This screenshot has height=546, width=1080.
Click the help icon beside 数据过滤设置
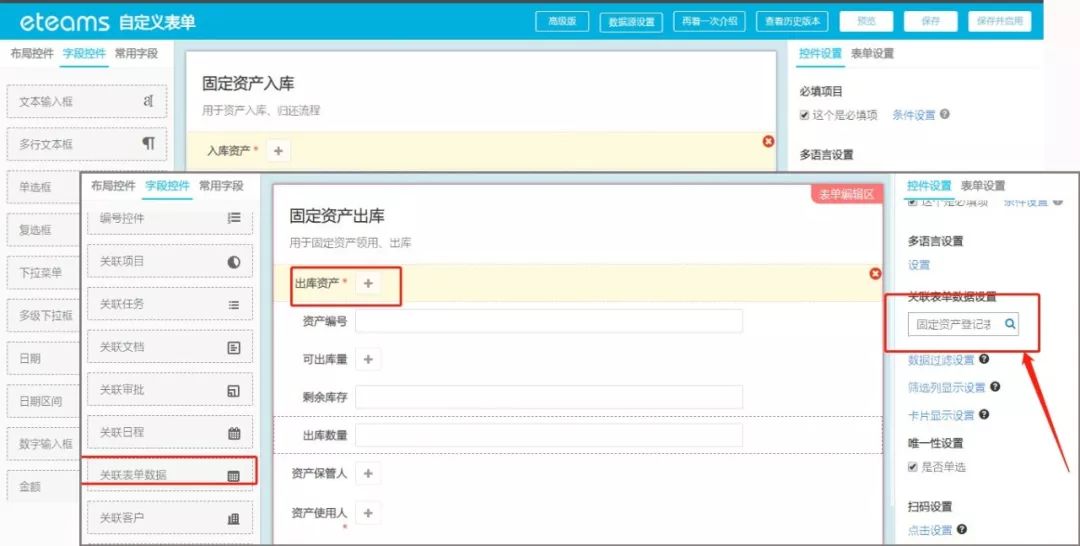point(984,359)
